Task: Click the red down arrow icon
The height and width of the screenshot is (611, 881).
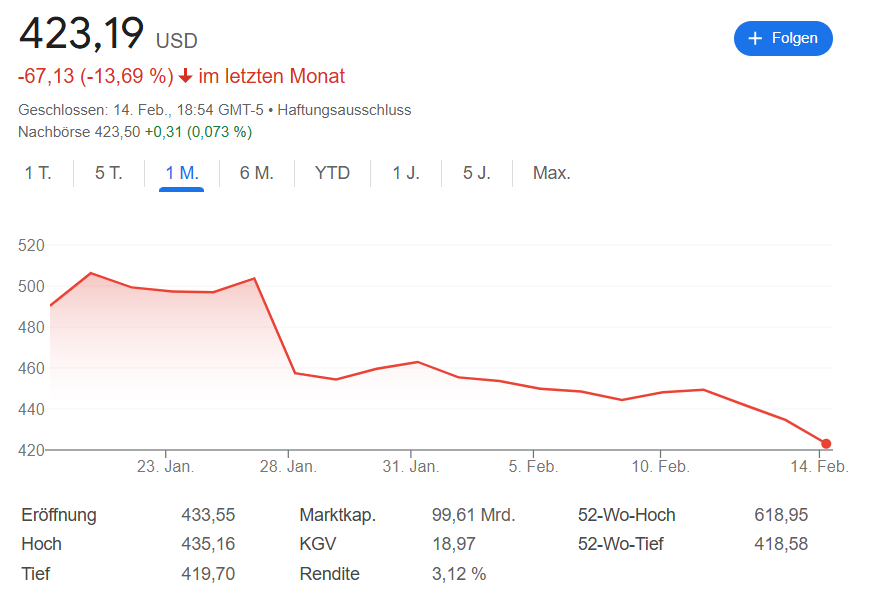Action: pos(185,76)
